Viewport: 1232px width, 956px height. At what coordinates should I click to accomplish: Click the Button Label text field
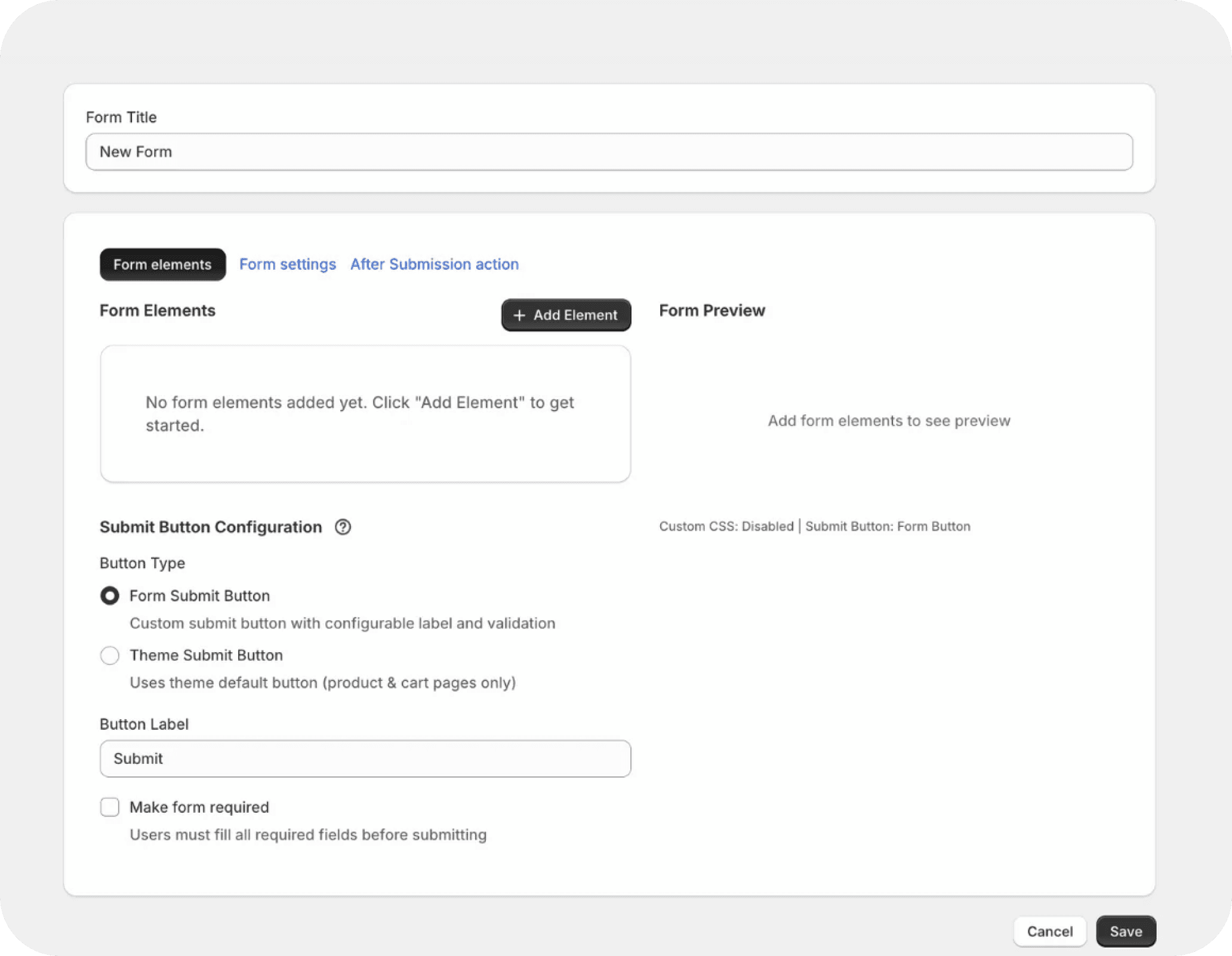(365, 758)
